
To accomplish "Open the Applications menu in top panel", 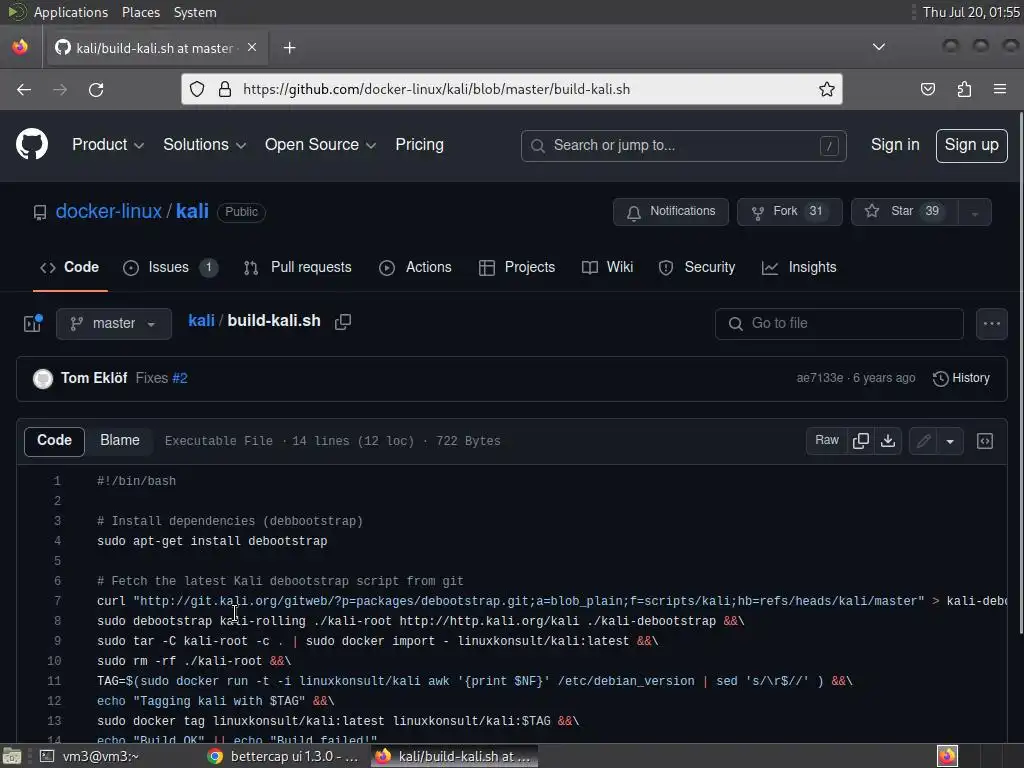I will pos(71,12).
